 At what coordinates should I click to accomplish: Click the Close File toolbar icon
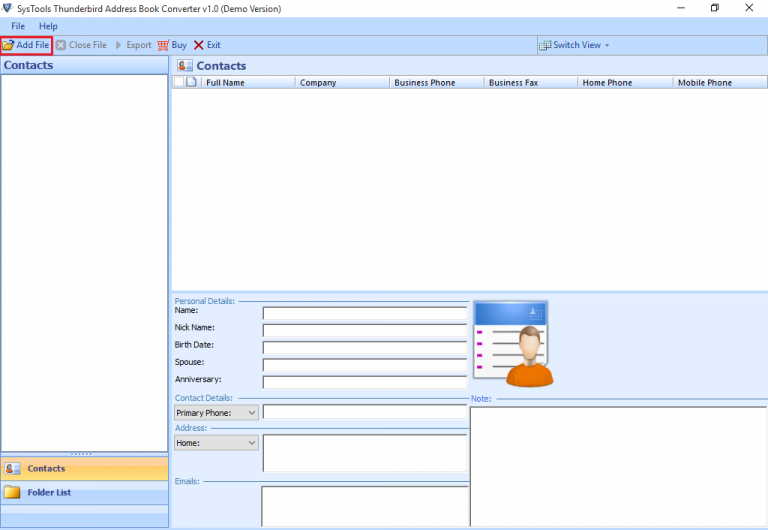click(61, 45)
